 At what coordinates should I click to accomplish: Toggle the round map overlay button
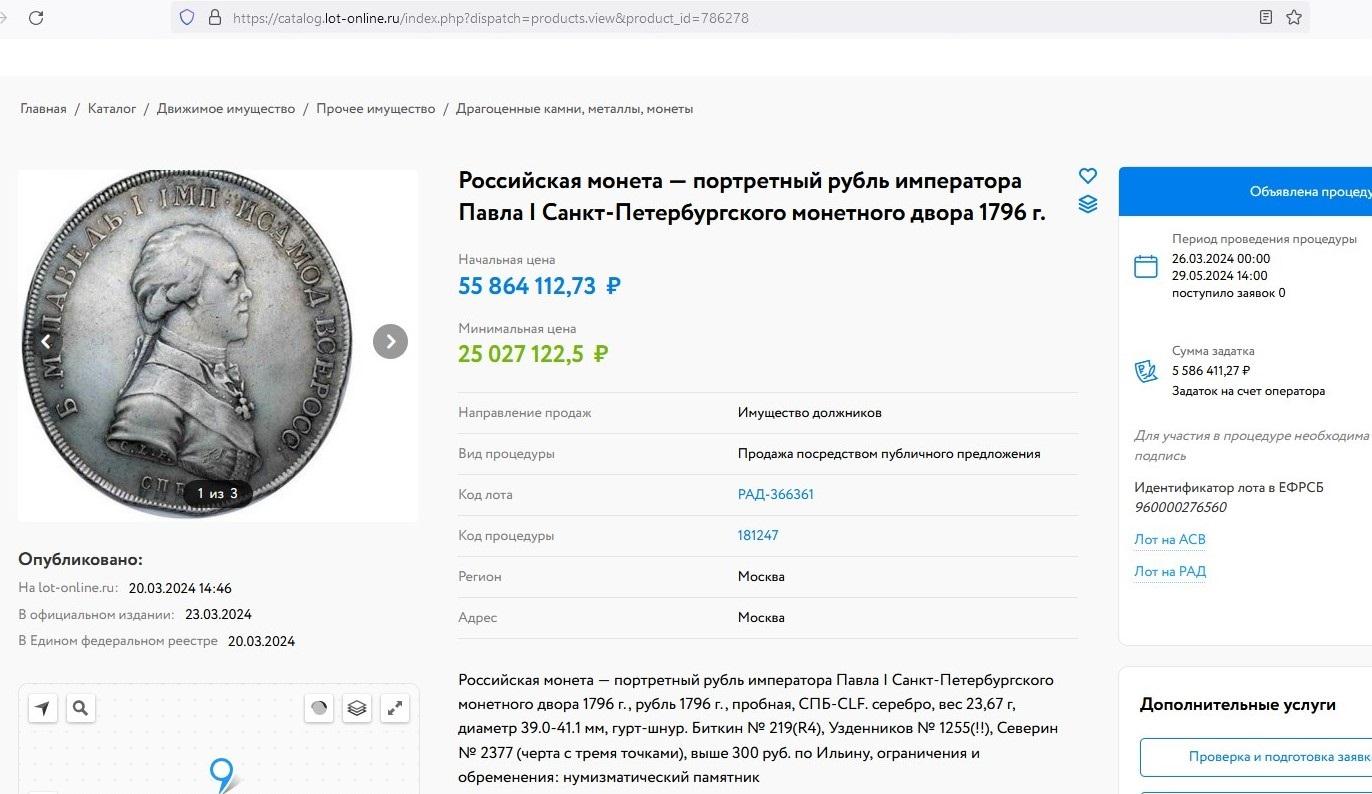tap(319, 708)
